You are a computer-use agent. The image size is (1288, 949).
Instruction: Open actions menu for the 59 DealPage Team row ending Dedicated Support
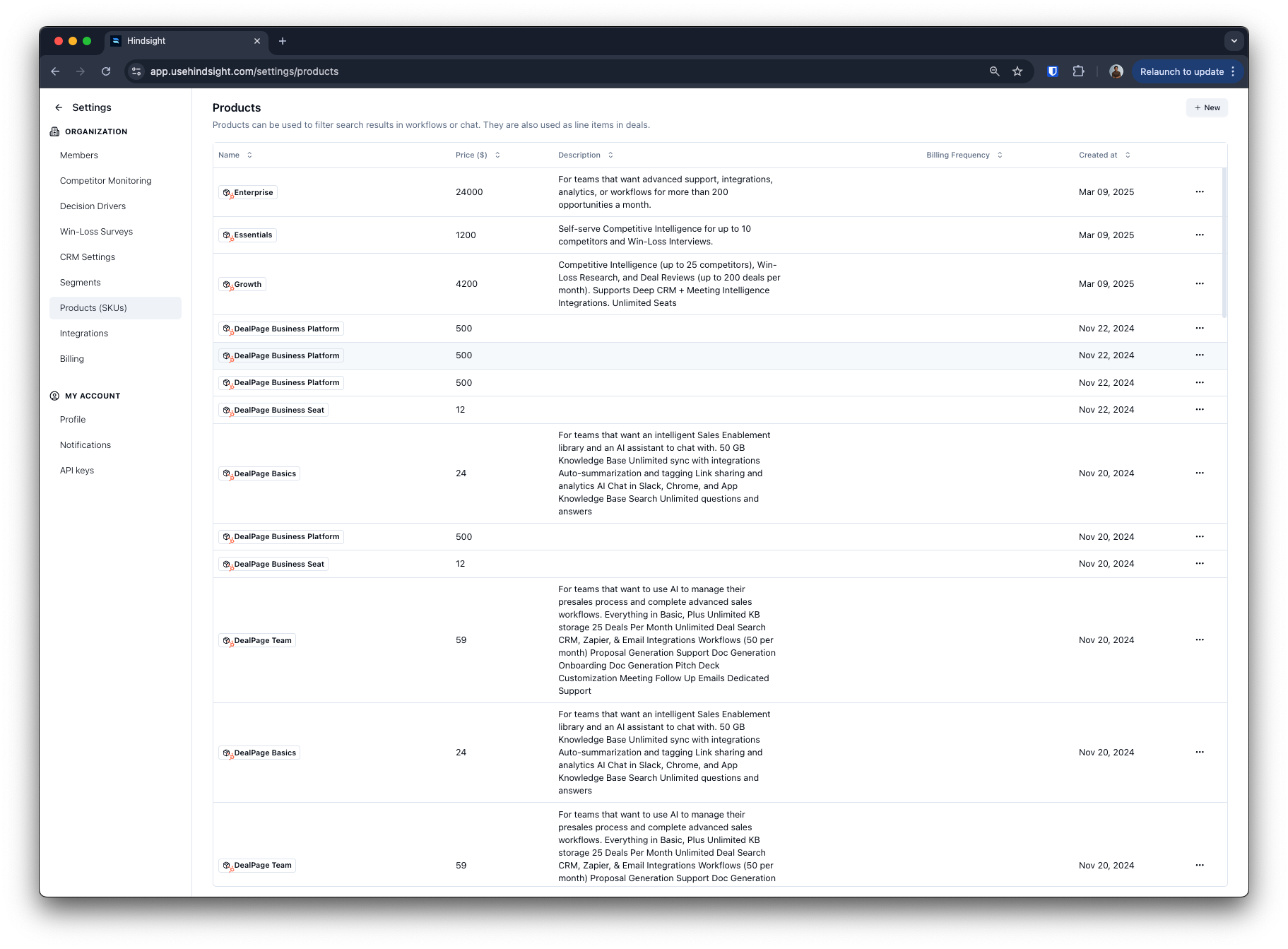tap(1200, 640)
